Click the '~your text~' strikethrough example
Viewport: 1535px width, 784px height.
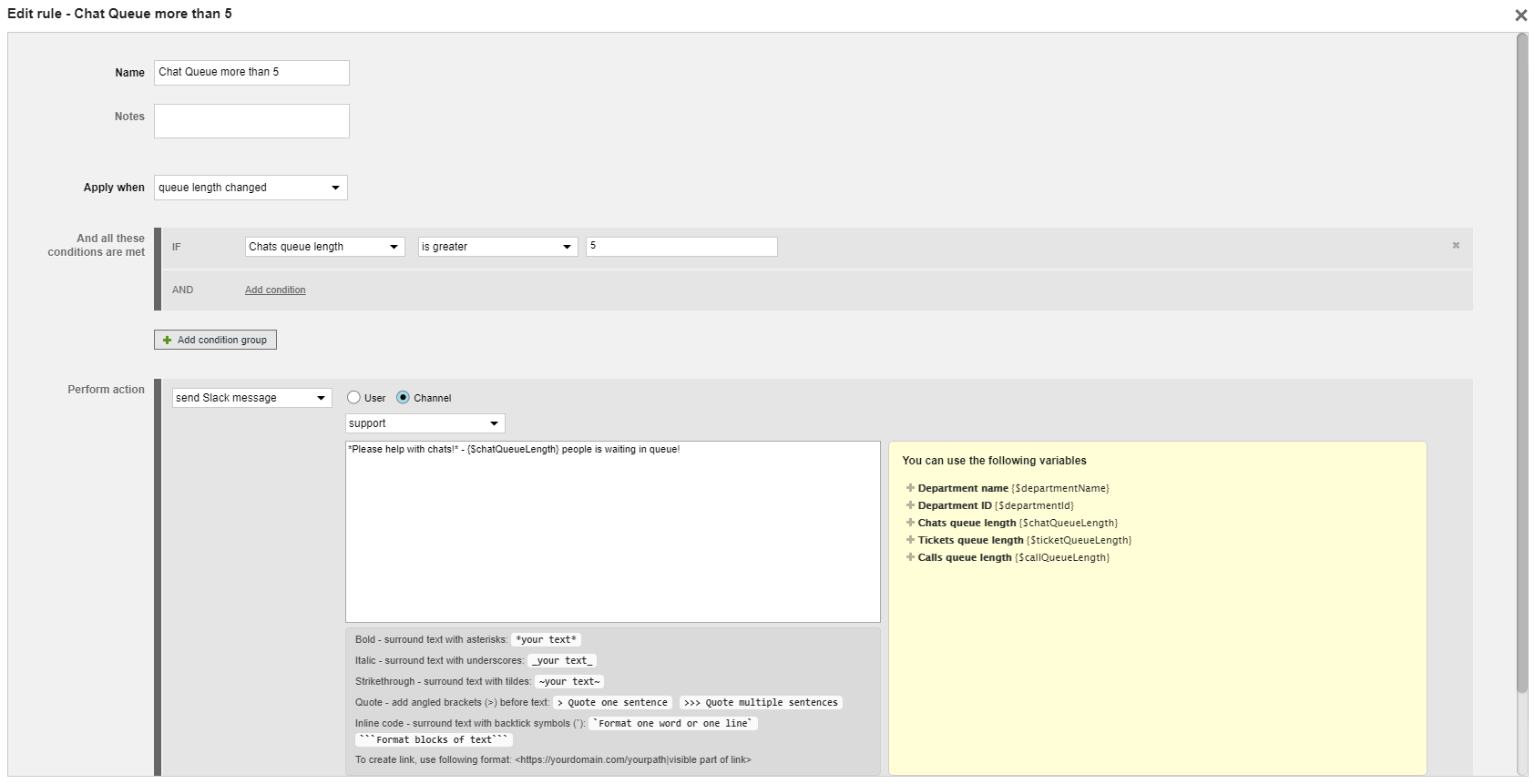point(569,681)
